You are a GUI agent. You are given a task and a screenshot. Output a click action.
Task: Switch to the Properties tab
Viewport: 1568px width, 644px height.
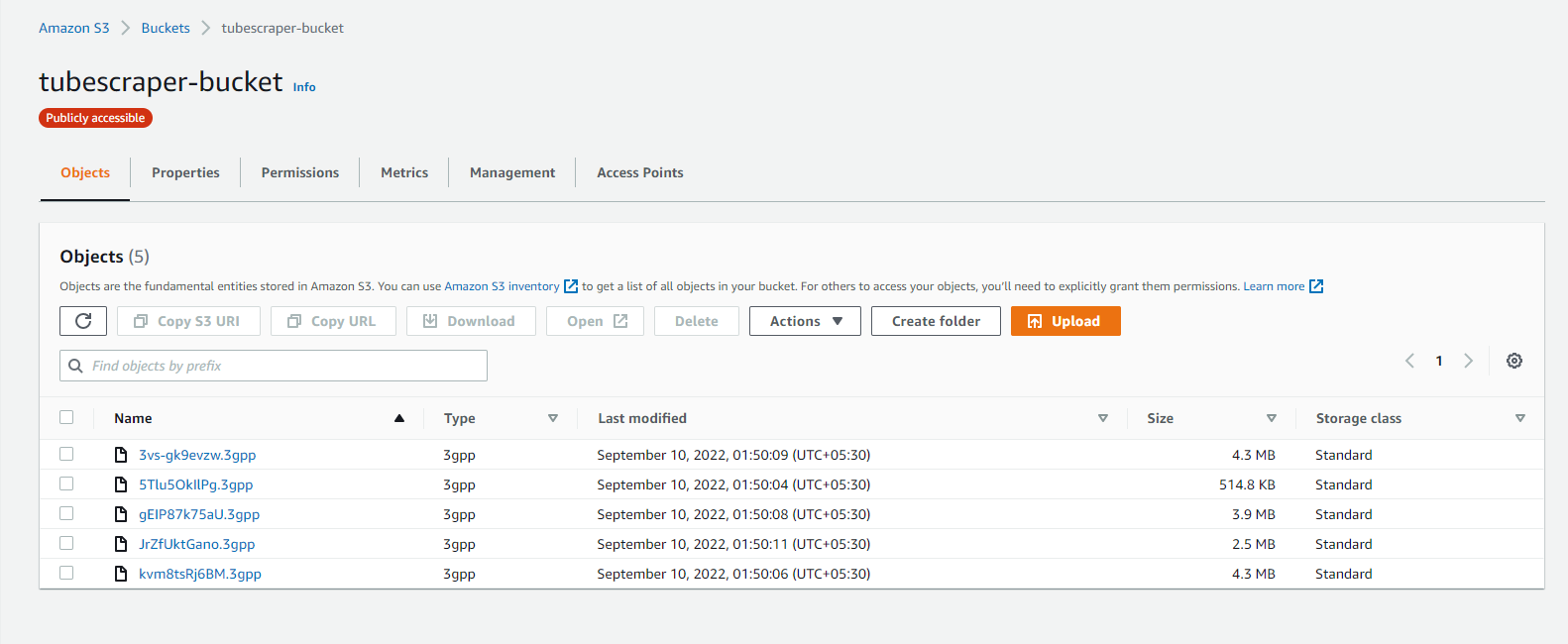point(185,172)
